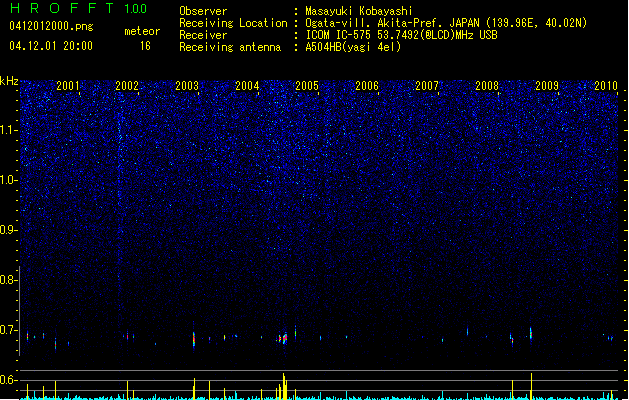Select the file name 0412012000.png
The height and width of the screenshot is (400, 629).
point(51,26)
